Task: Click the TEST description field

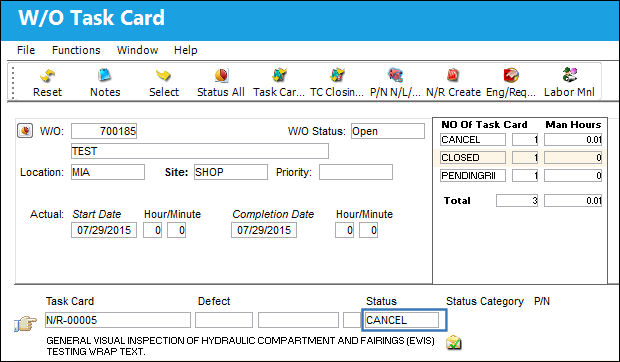Action: pos(200,151)
